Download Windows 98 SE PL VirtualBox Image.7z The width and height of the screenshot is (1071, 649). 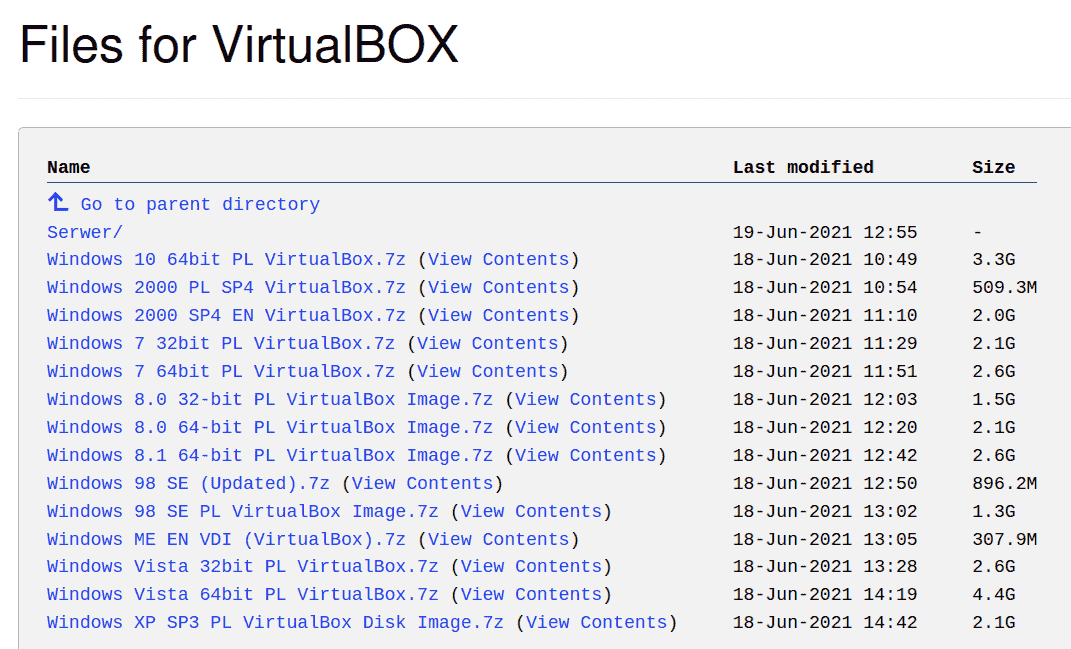tap(242, 512)
